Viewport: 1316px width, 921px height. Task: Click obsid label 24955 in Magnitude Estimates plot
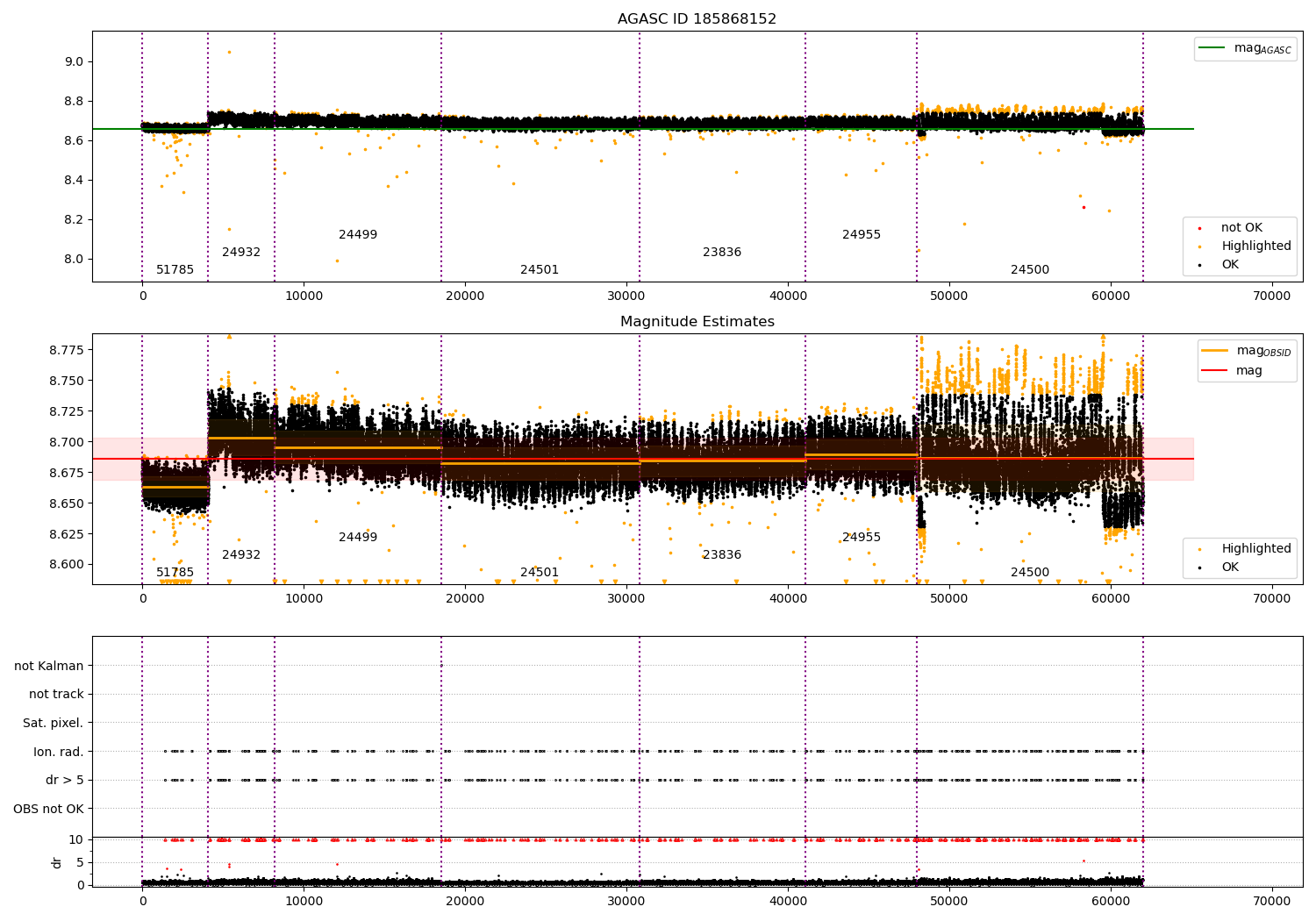[x=862, y=538]
